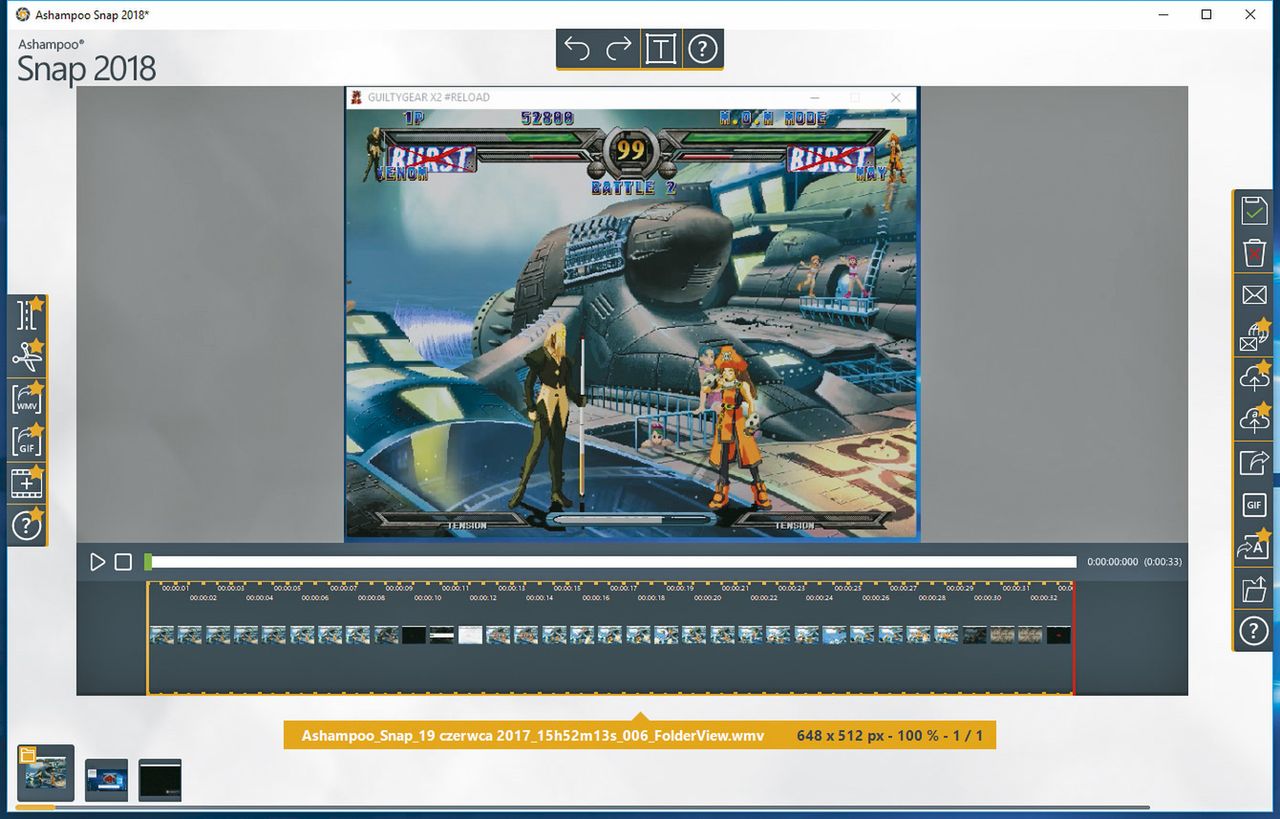Play the recorded video
1280x819 pixels.
[x=97, y=562]
